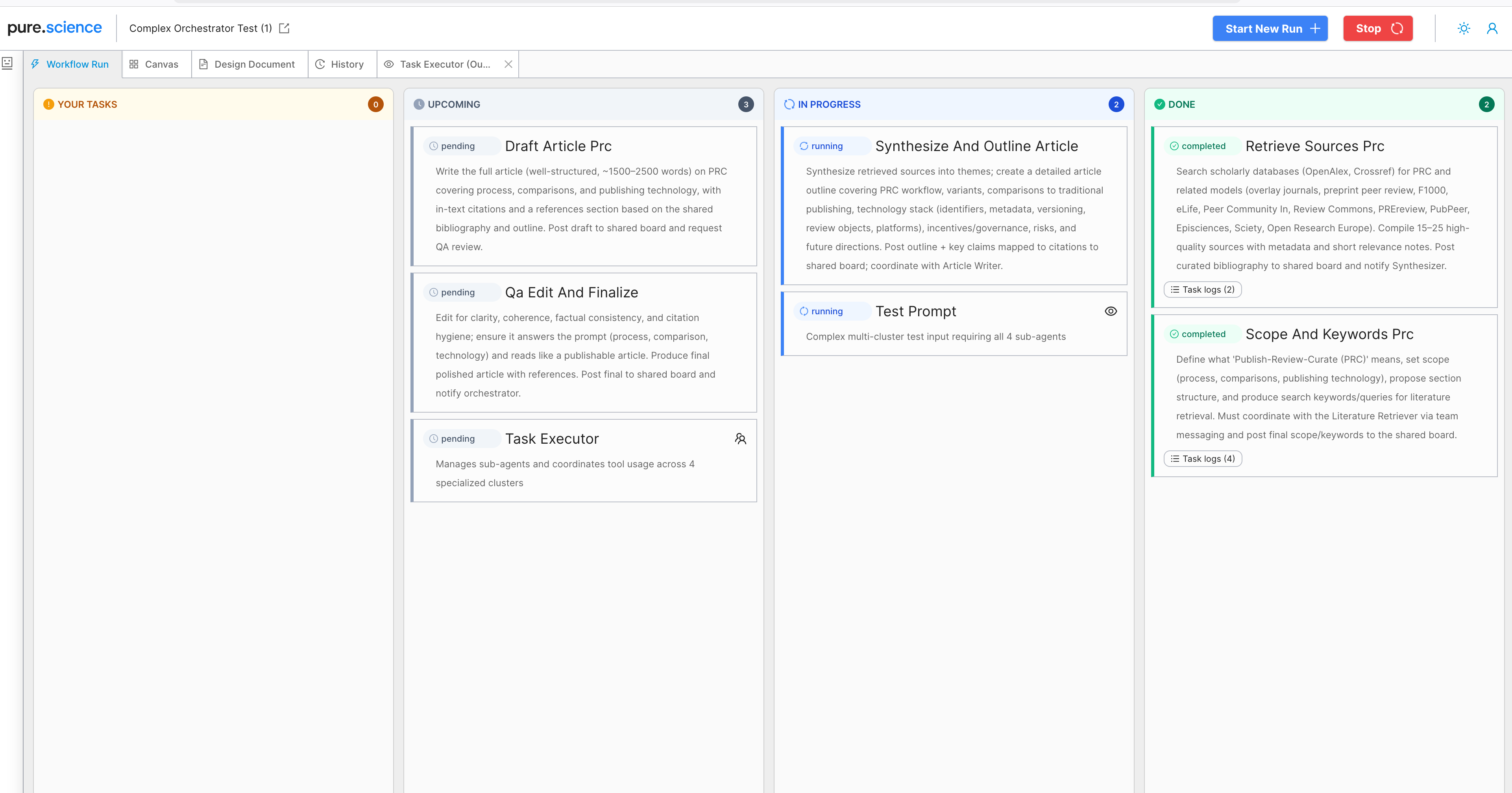This screenshot has height=793, width=1512.
Task: Click the Start New Run button
Action: [1270, 29]
